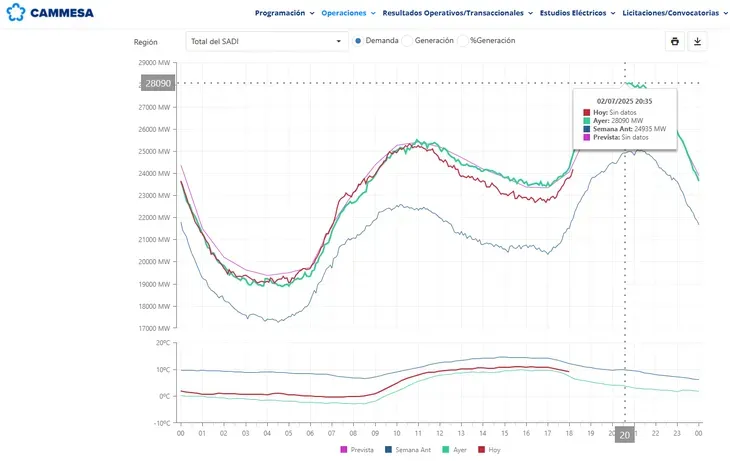Viewport: 730px width, 461px height.
Task: Open the Operaciones menu
Action: pyautogui.click(x=343, y=13)
